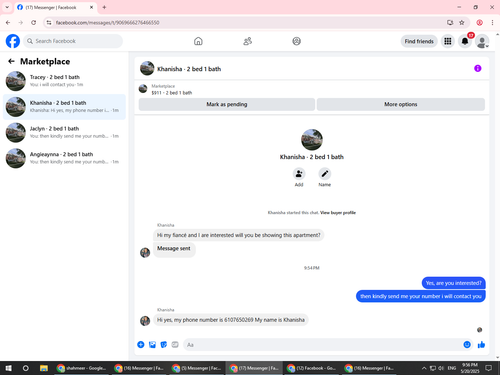Open the plus more actions icon
The height and width of the screenshot is (375, 500).
tap(141, 345)
